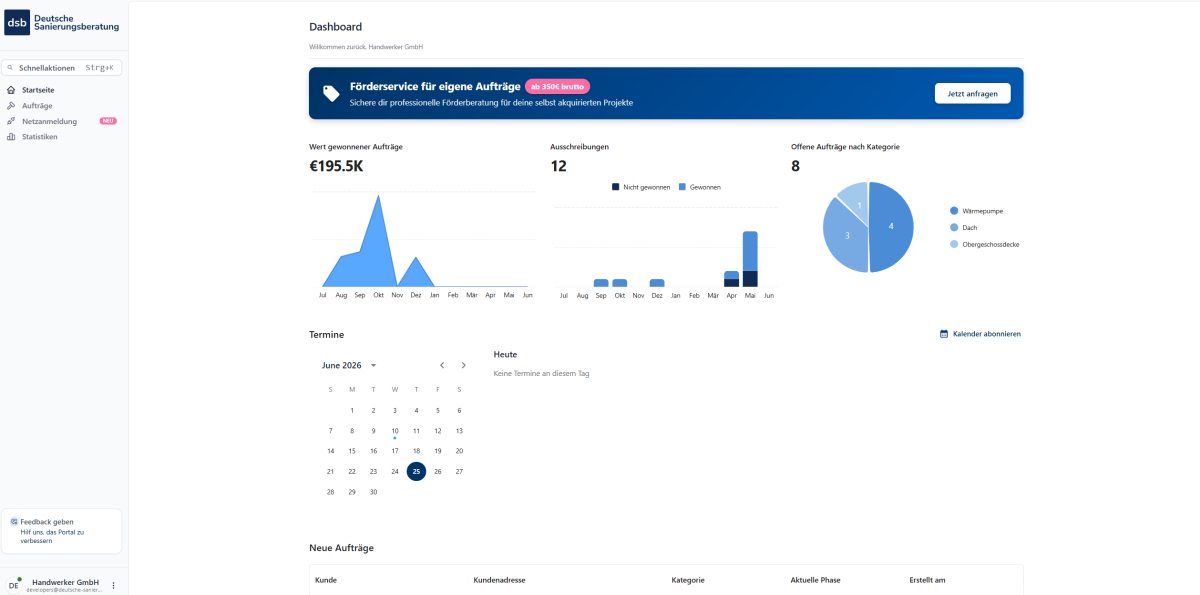This screenshot has height=595, width=1200.
Task: Click the Apr bar in Ausschreibungen chart
Action: pyautogui.click(x=731, y=279)
